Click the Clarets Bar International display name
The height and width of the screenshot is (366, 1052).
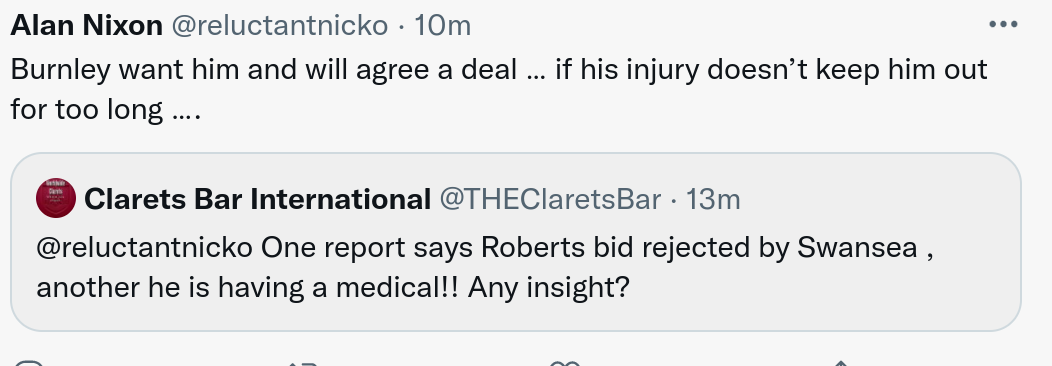(258, 199)
